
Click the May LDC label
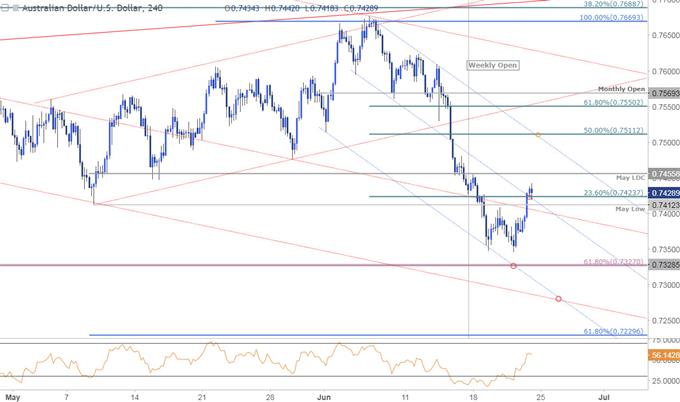(x=631, y=178)
